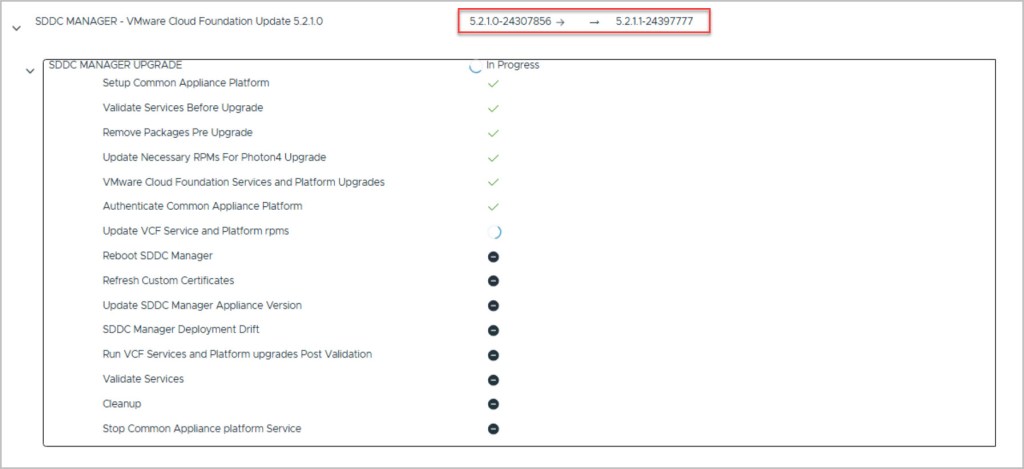Click the 5.2.1.1-24397777 target version text
Image resolution: width=1024 pixels, height=469 pixels.
pos(656,20)
